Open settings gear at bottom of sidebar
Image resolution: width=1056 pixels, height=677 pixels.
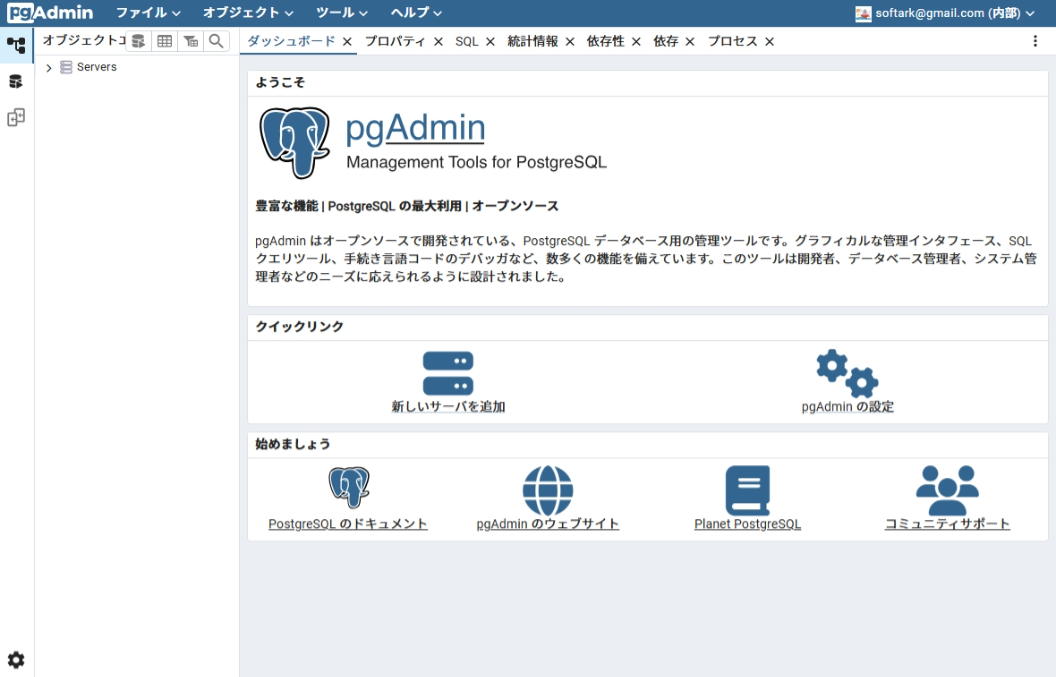[x=16, y=659]
